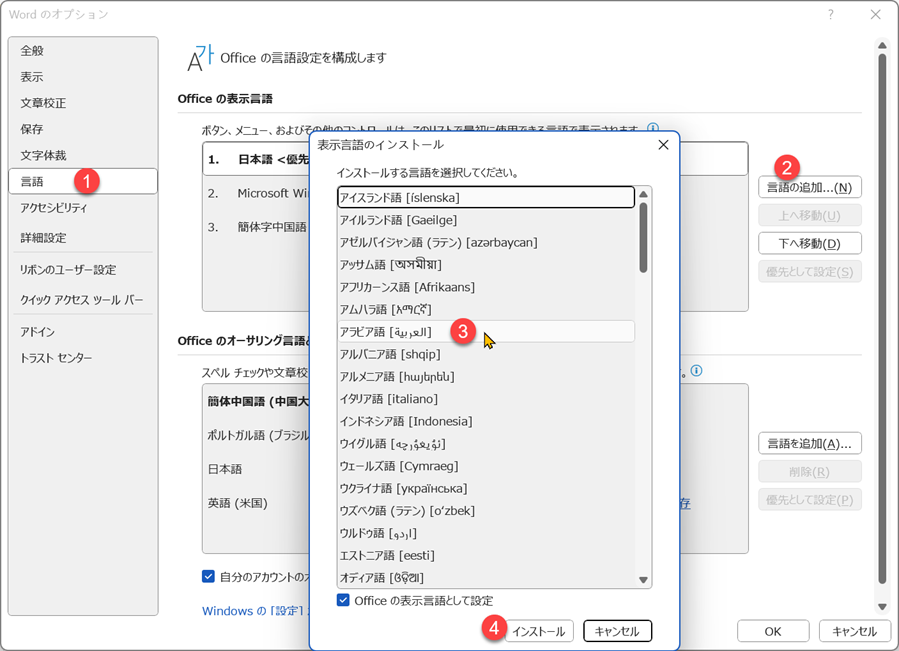Select エストニア語 [eesti]
This screenshot has height=651, width=899.
coord(486,555)
